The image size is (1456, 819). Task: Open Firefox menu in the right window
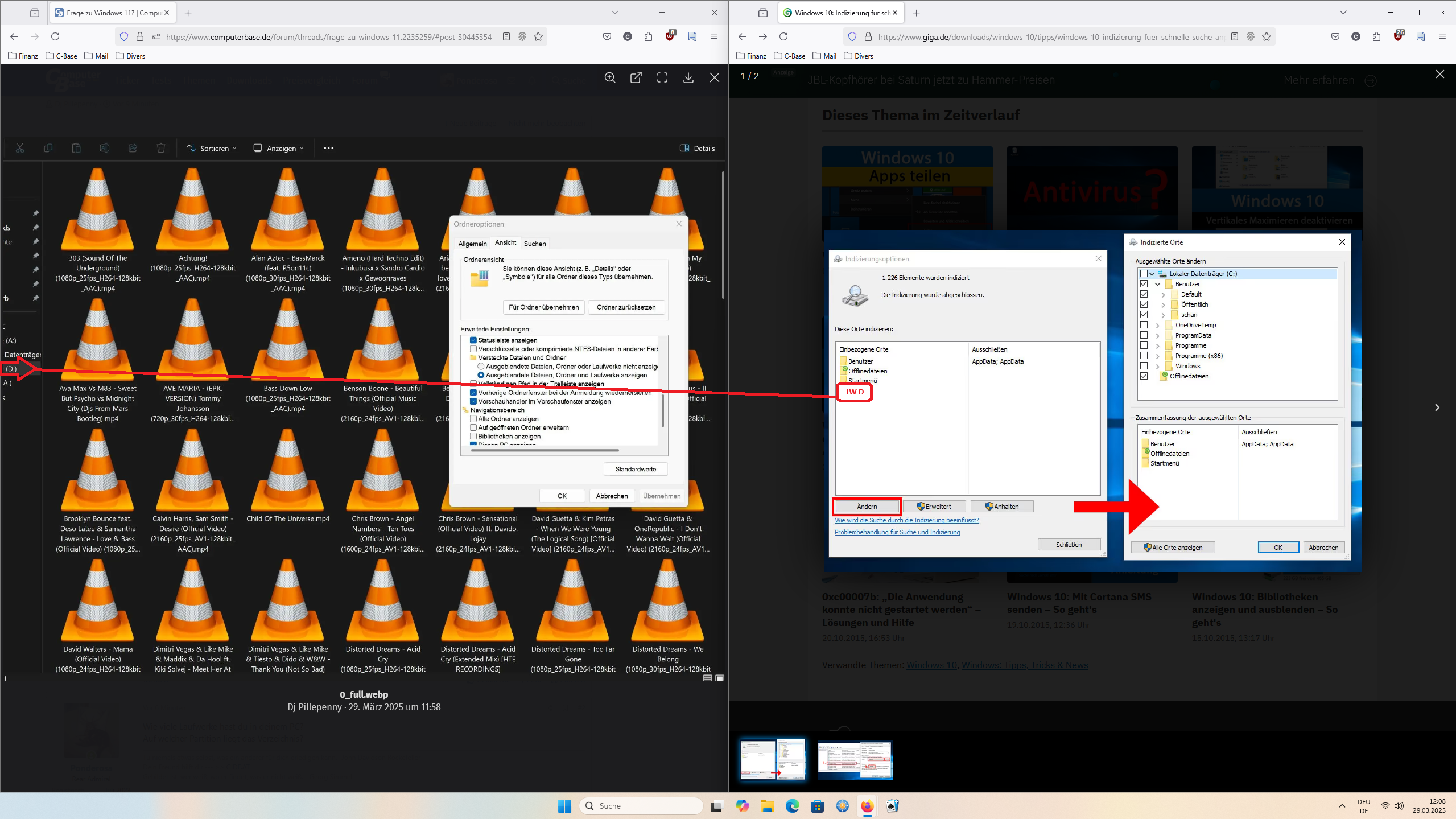pyautogui.click(x=1442, y=37)
